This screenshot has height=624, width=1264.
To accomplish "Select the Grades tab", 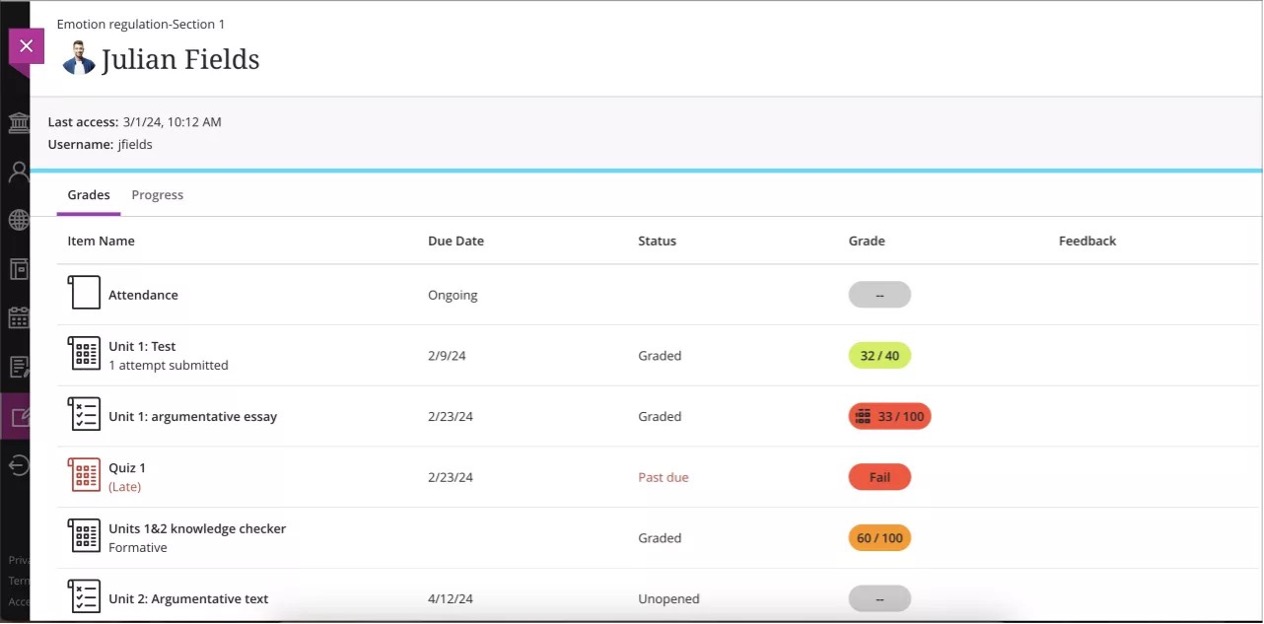I will pyautogui.click(x=88, y=195).
